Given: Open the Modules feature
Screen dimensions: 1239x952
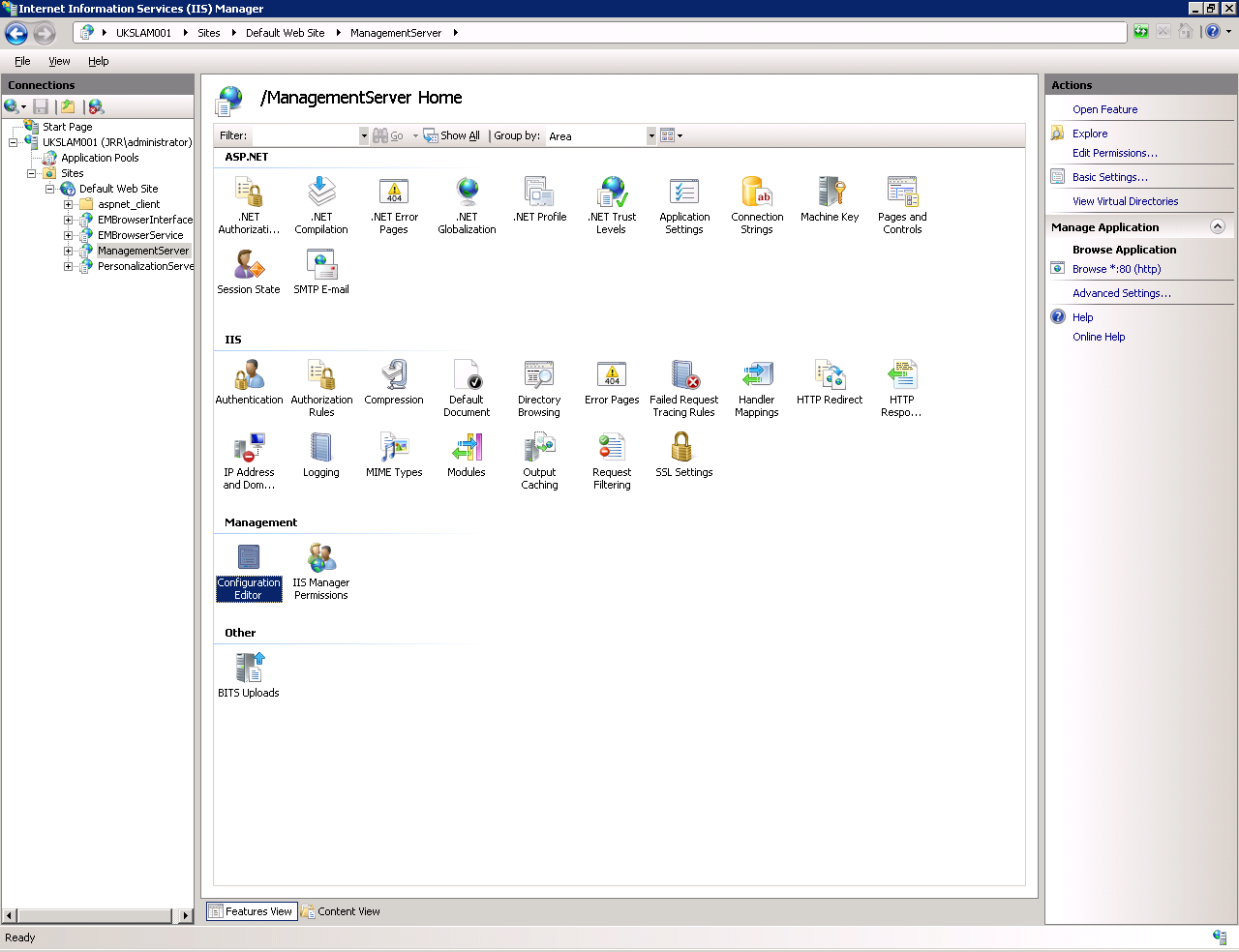Looking at the screenshot, I should click(x=467, y=455).
